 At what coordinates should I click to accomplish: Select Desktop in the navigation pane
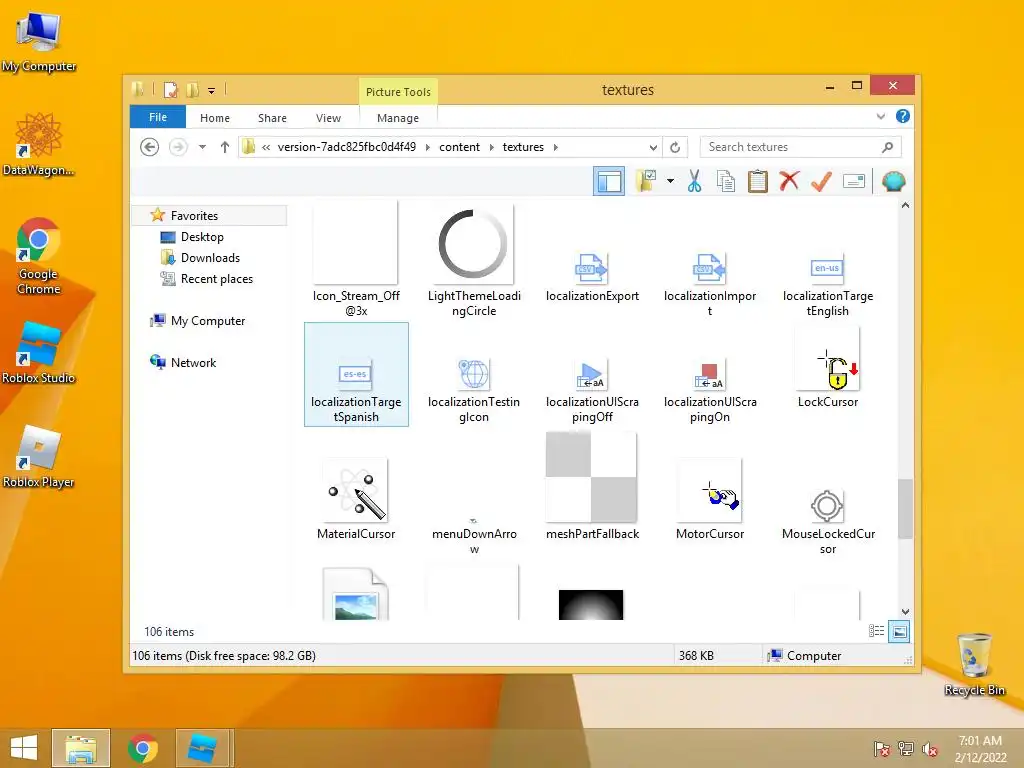[x=202, y=236]
